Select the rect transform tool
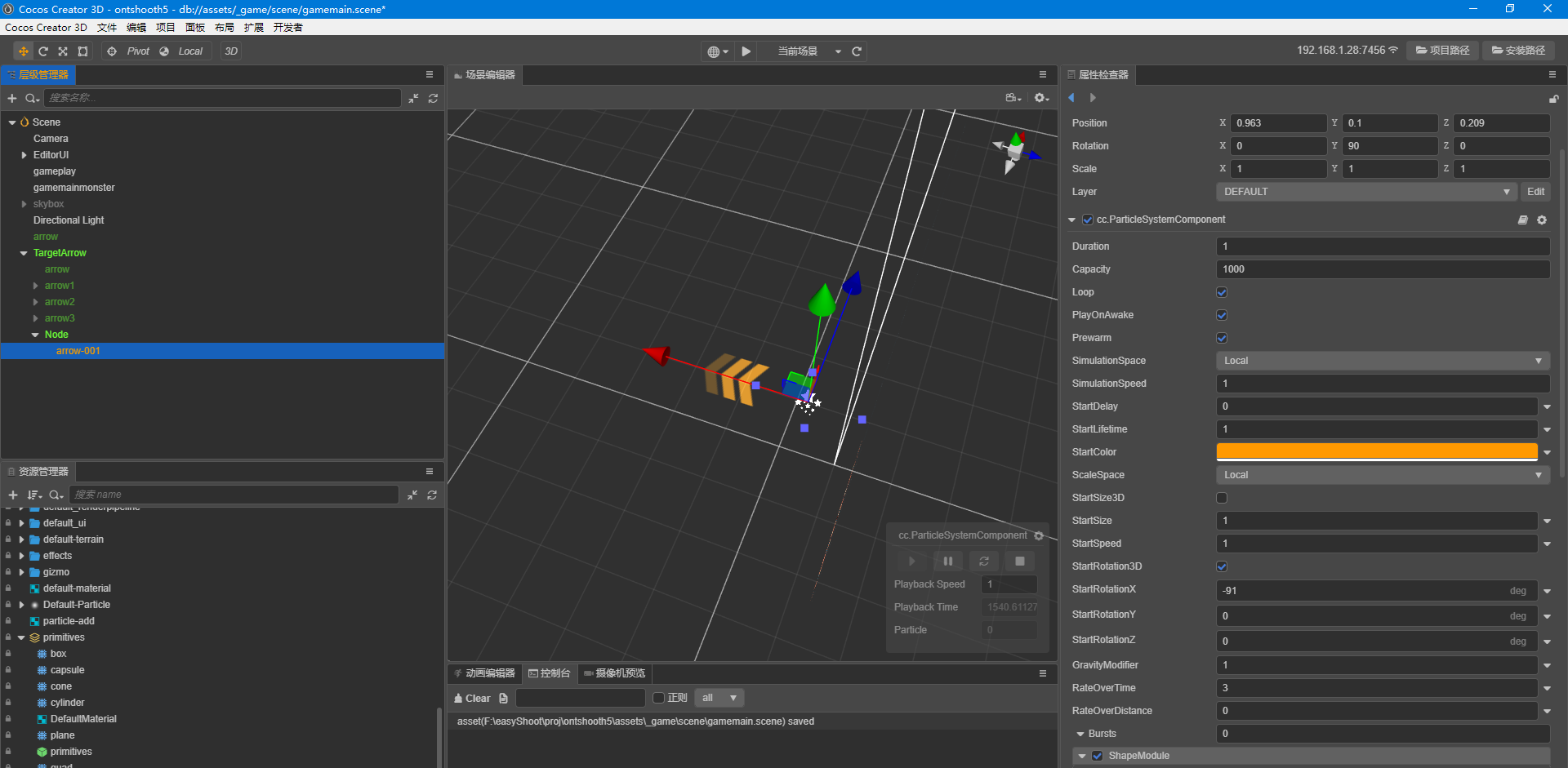 [x=82, y=51]
